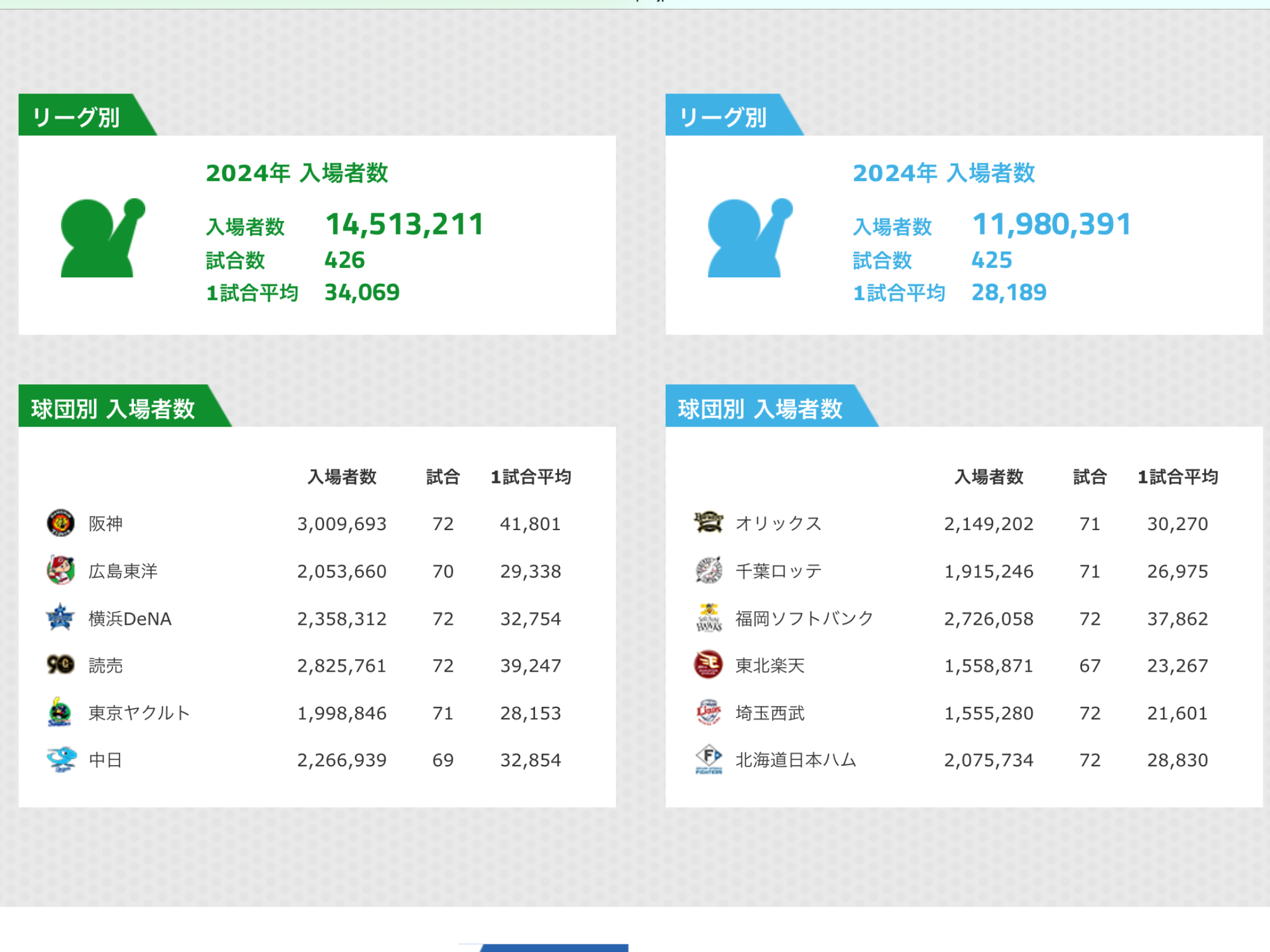This screenshot has height=952, width=1270.
Task: Click DeNA's attendance figure 2,358,312
Action: [x=342, y=619]
